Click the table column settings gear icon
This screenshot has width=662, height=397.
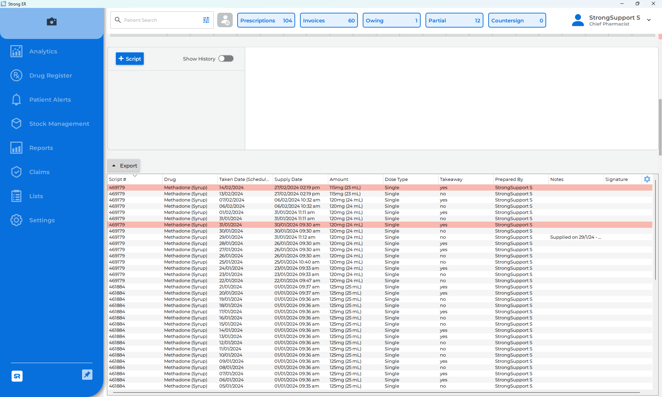[x=647, y=179]
